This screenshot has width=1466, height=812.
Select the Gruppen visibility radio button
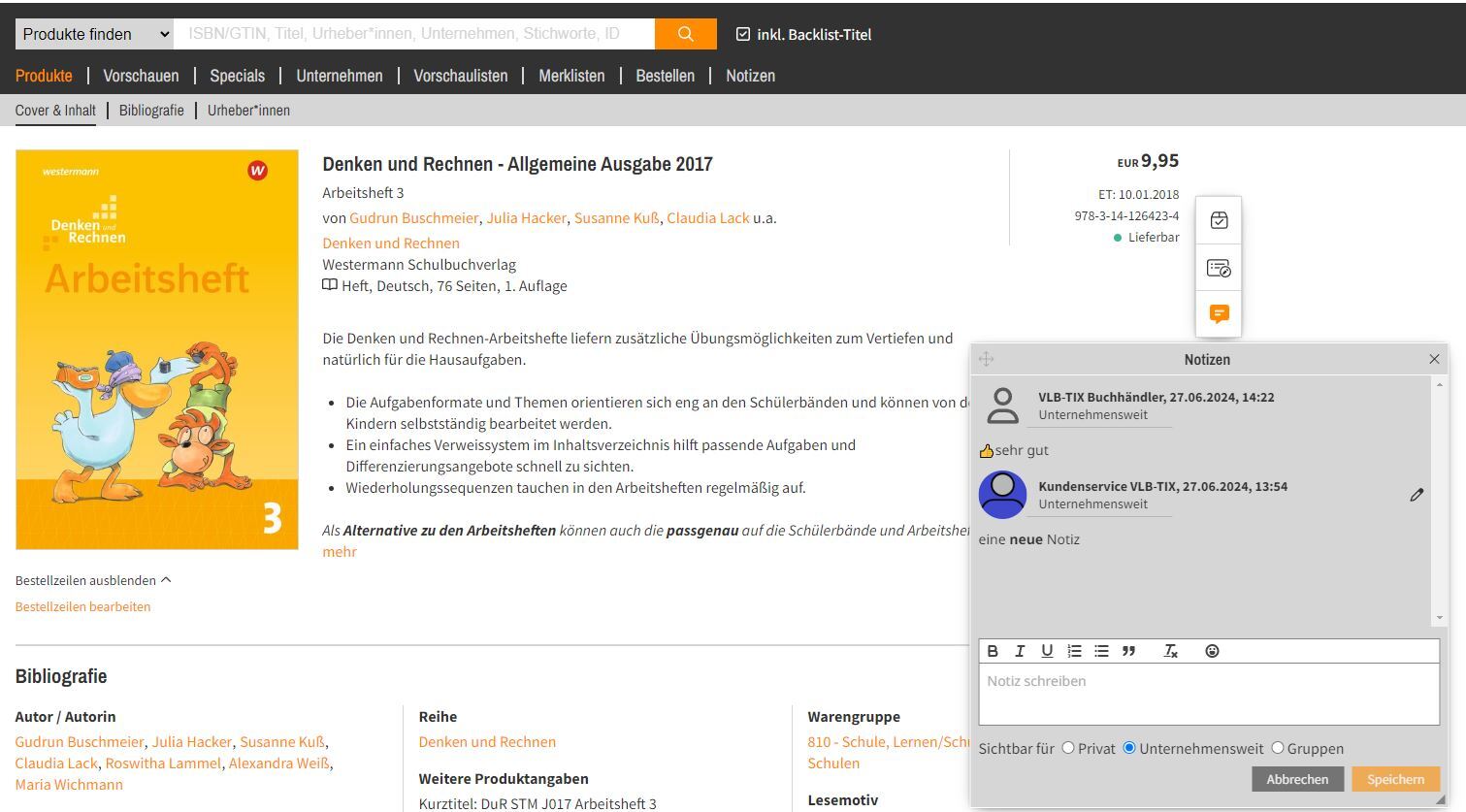pyautogui.click(x=1278, y=748)
